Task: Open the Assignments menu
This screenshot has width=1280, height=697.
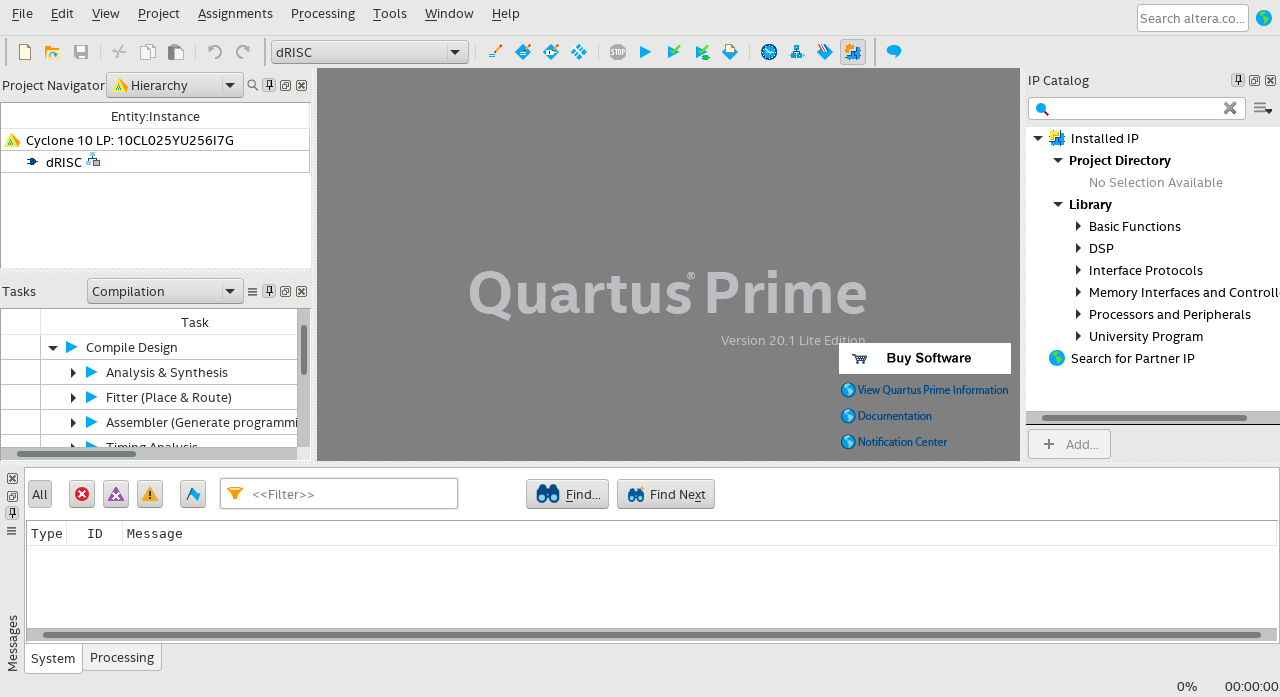Action: [x=235, y=13]
